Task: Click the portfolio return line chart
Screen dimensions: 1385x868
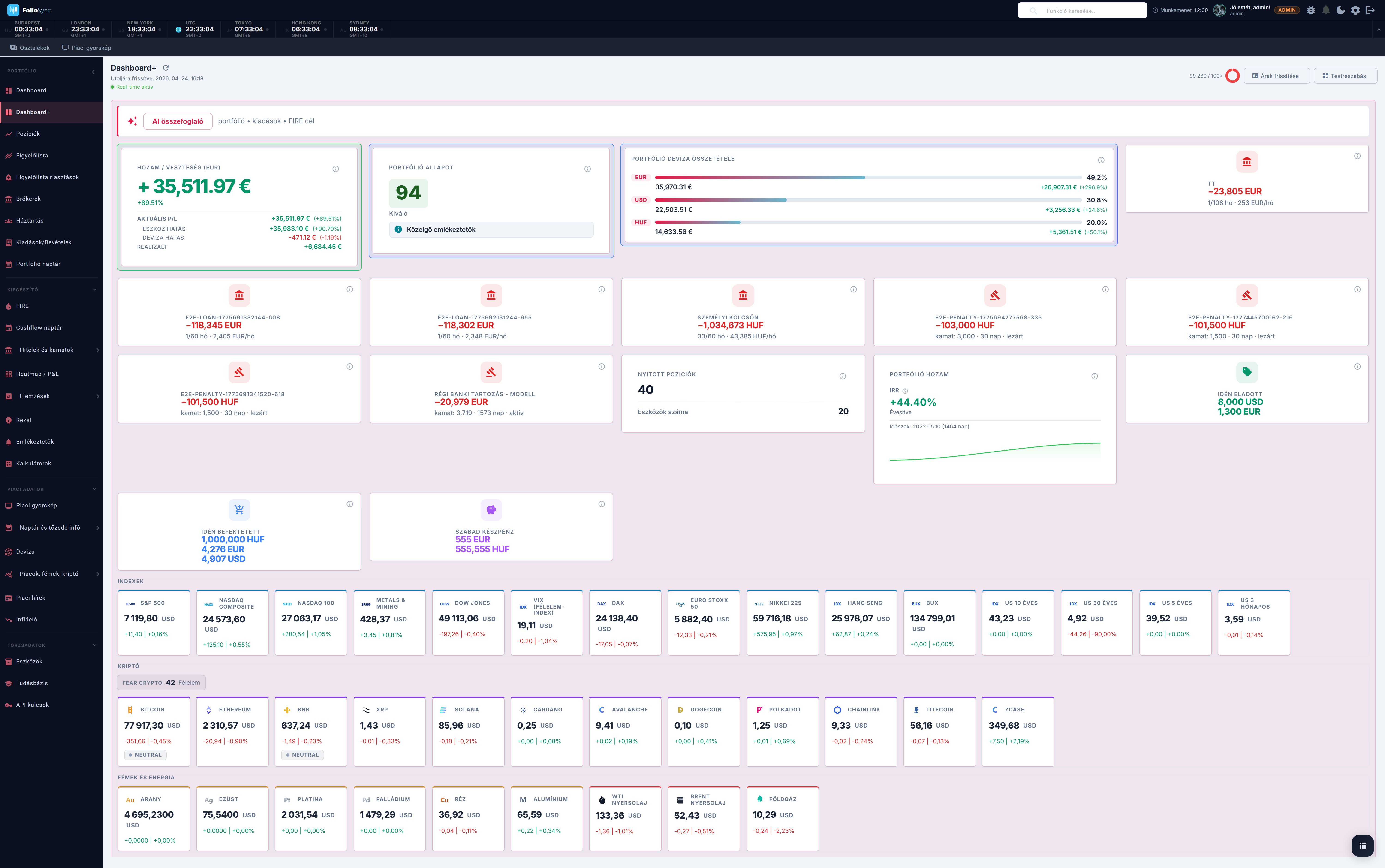Action: 995,451
